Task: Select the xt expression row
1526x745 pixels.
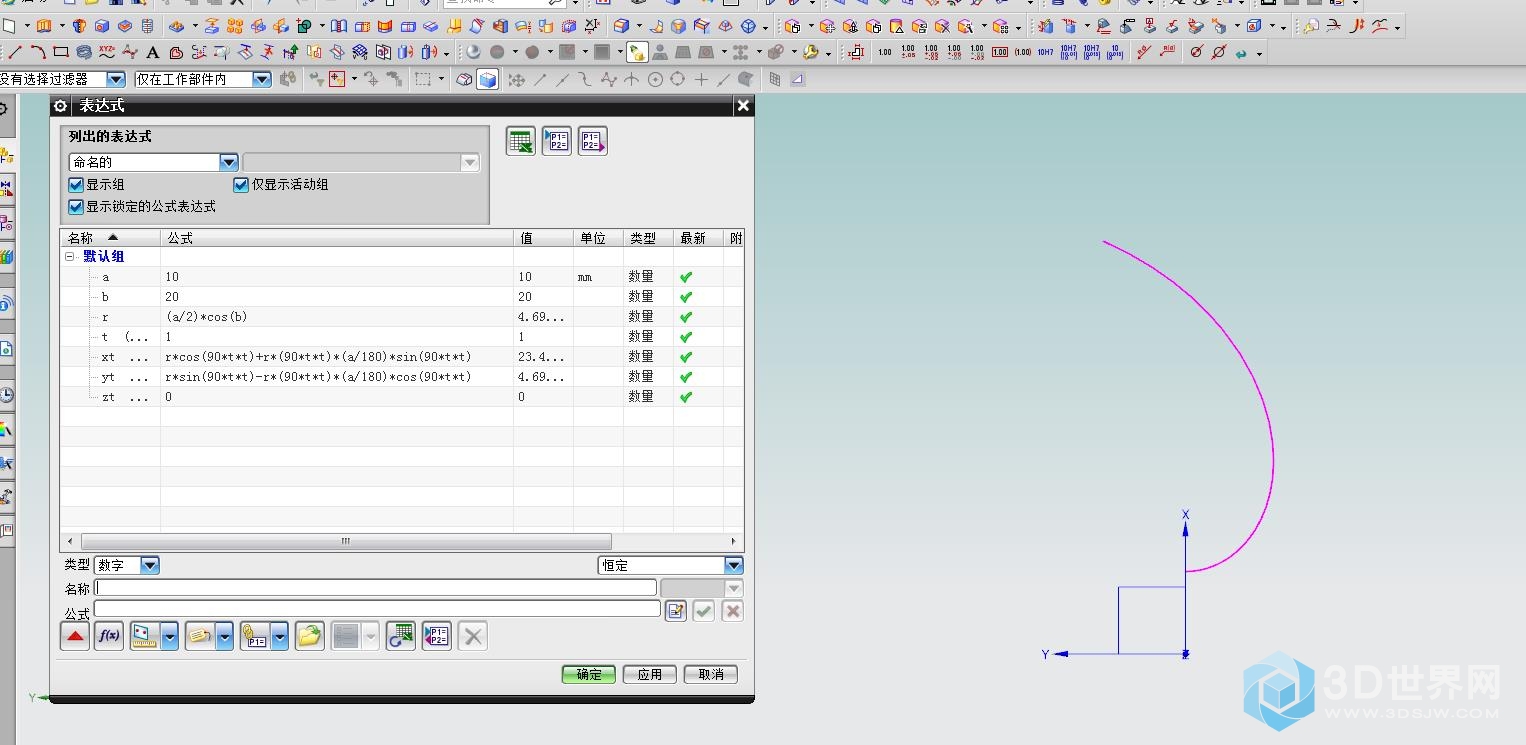Action: pyautogui.click(x=402, y=357)
